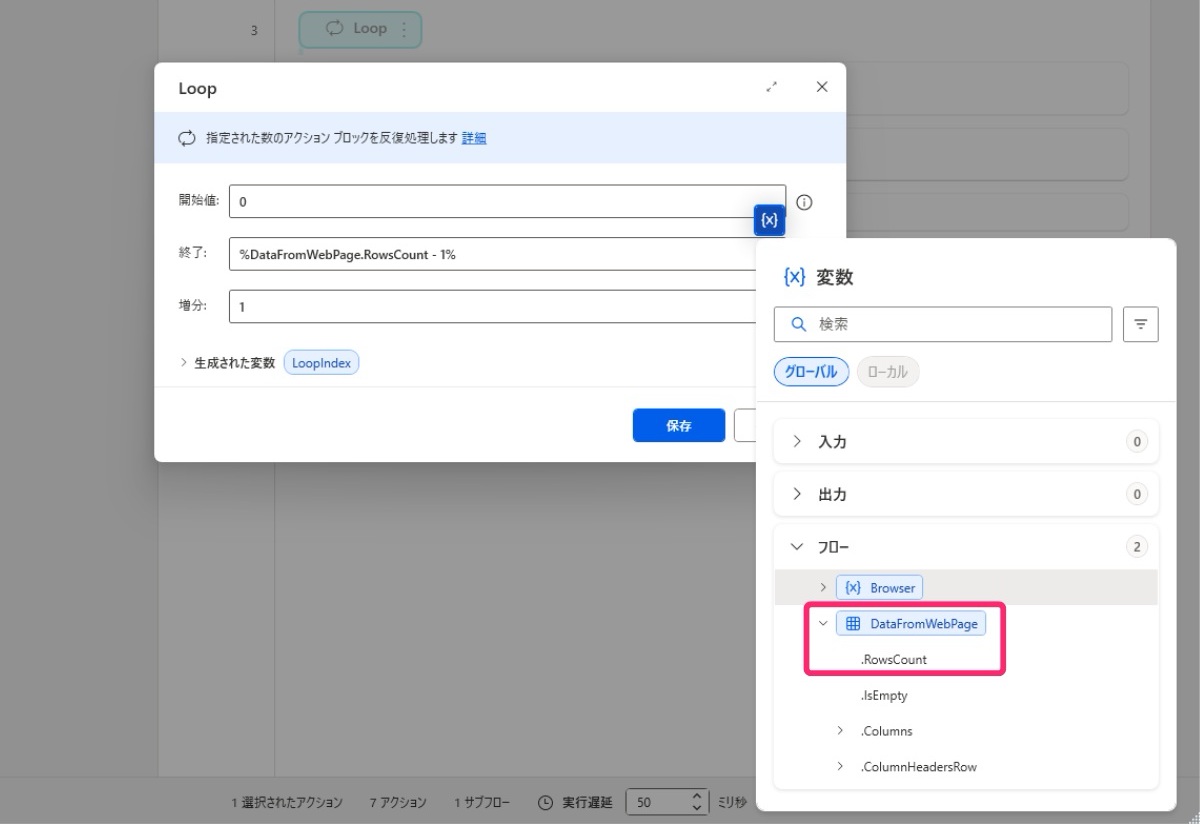Expand the Browser variable node

823,587
